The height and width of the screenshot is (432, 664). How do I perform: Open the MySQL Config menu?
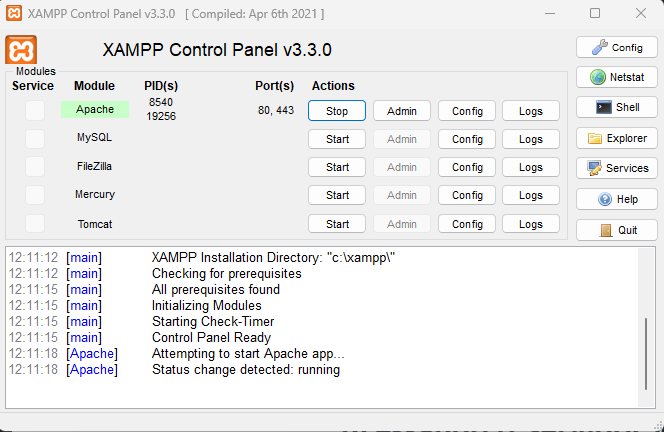467,139
